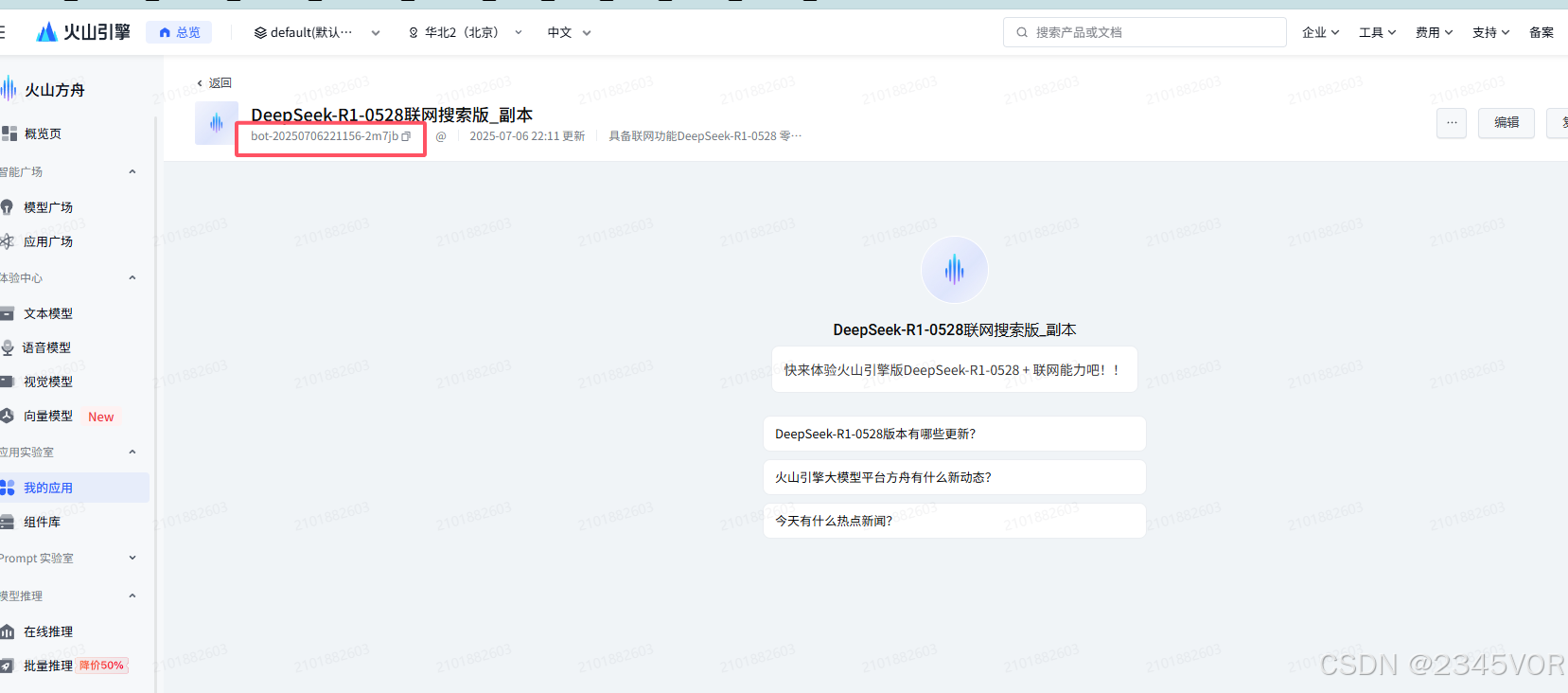Click the 降价50% badge beside 批量推理
Viewport: 1568px width, 693px height.
point(102,666)
